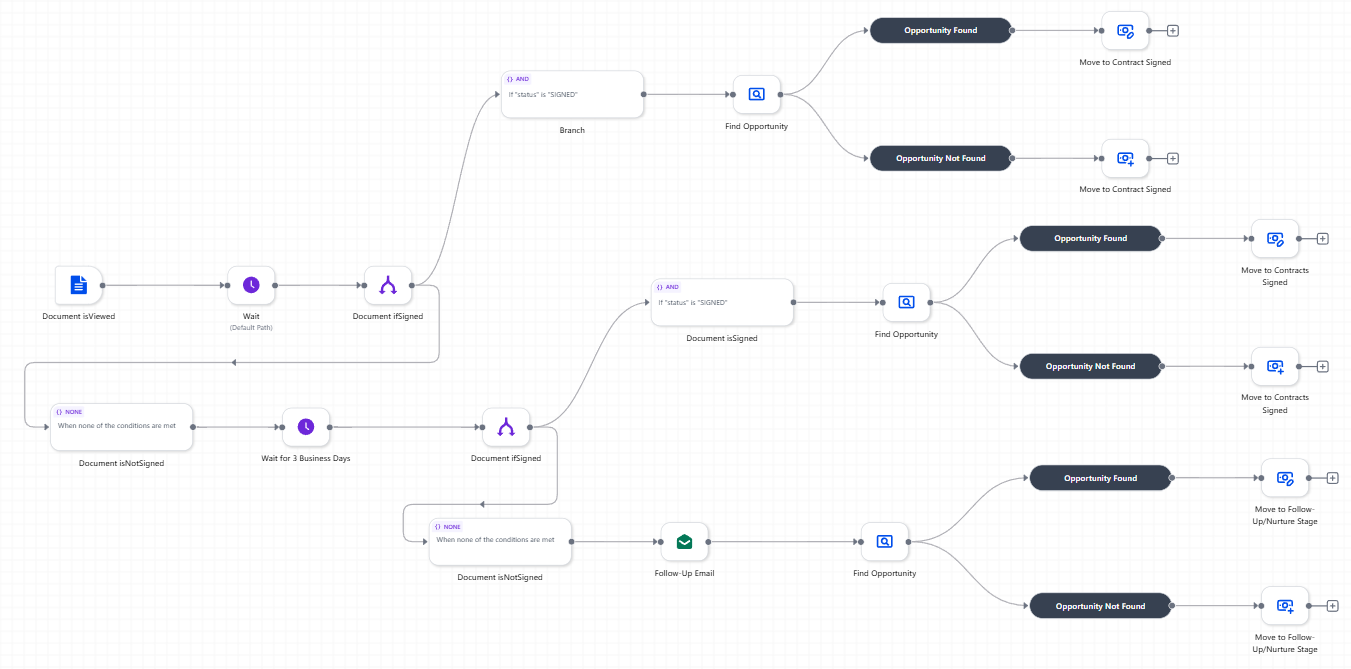Select Document ifSigned branch icon after Default Path wait
Screen dimensions: 1351x669
pos(388,285)
